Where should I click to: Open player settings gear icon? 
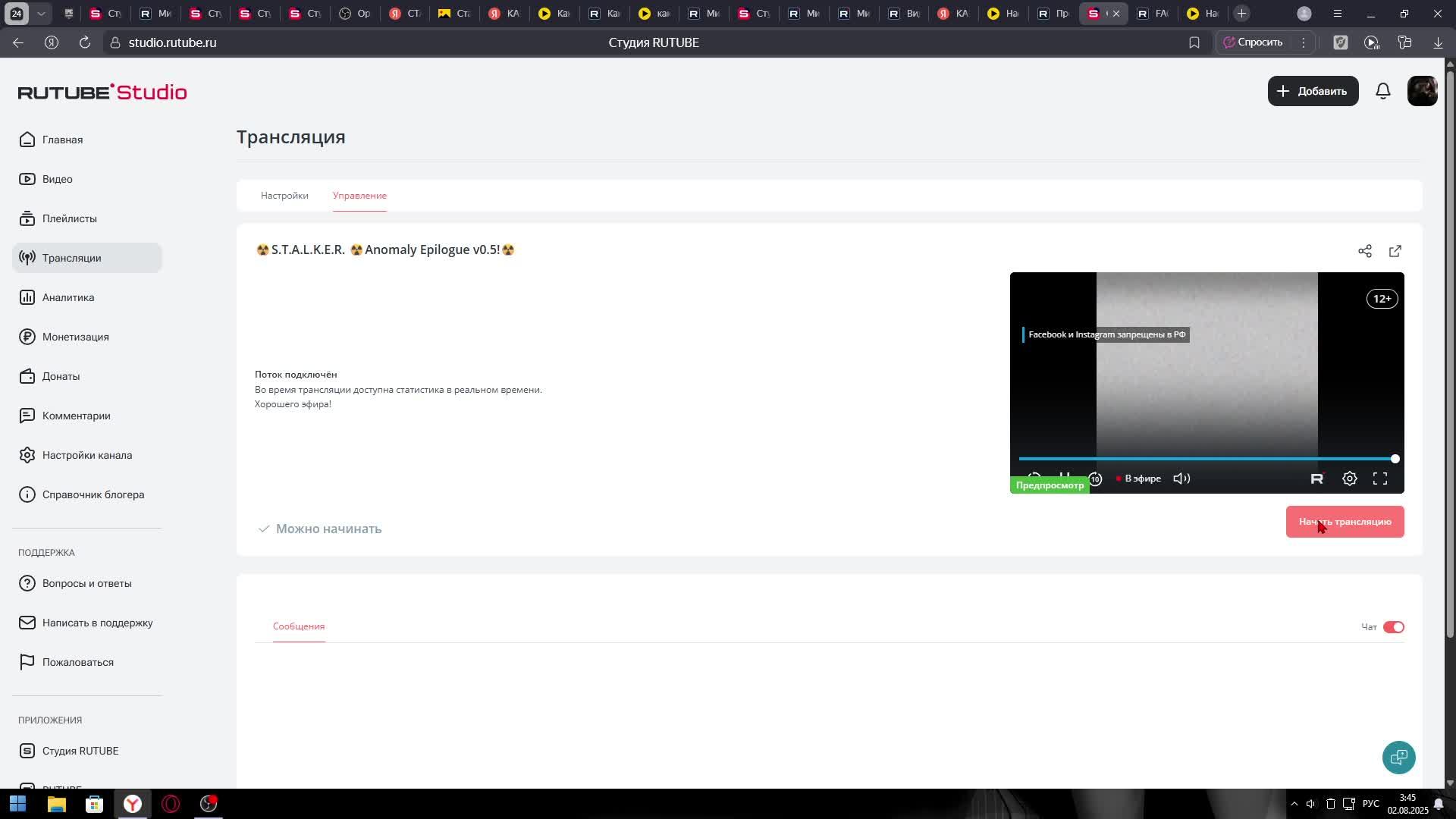click(x=1350, y=479)
